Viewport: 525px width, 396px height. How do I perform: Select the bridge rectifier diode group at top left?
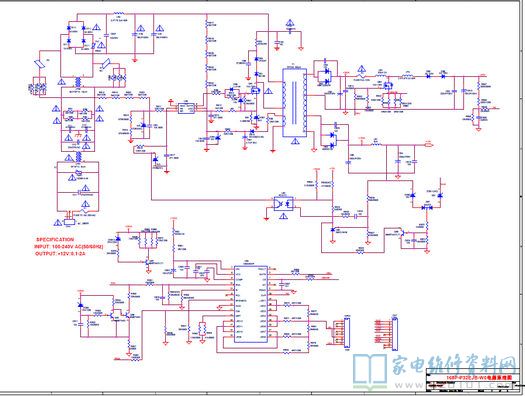pos(76,35)
